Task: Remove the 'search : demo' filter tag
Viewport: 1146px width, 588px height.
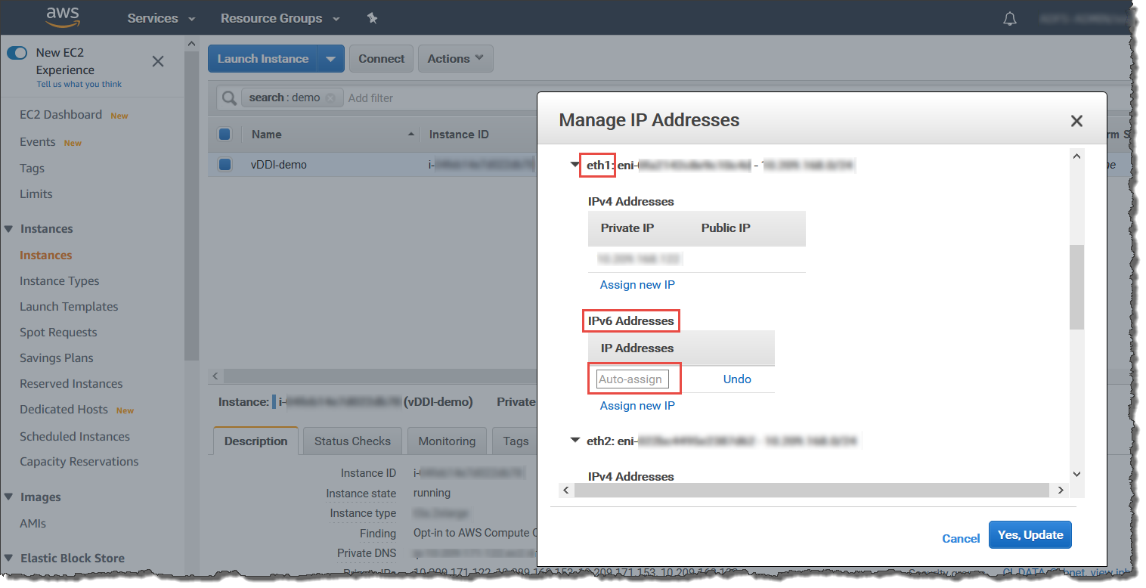Action: point(331,98)
